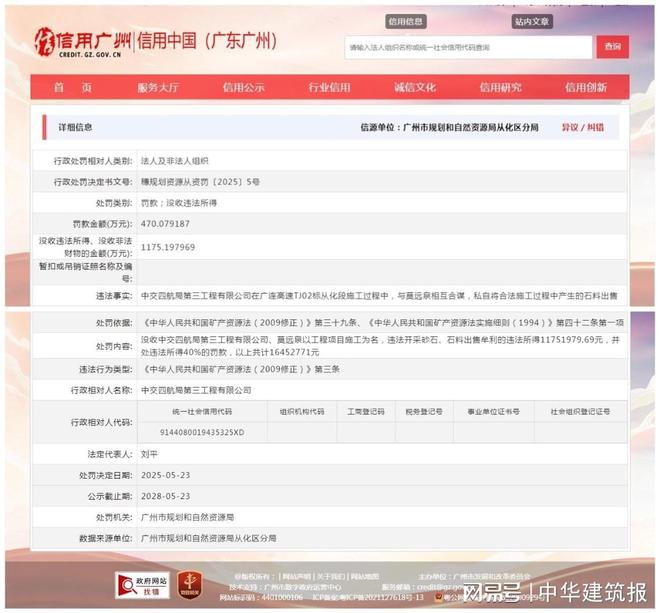Select the value 法人及非法人组织
The height and width of the screenshot is (613, 660).
tap(174, 161)
